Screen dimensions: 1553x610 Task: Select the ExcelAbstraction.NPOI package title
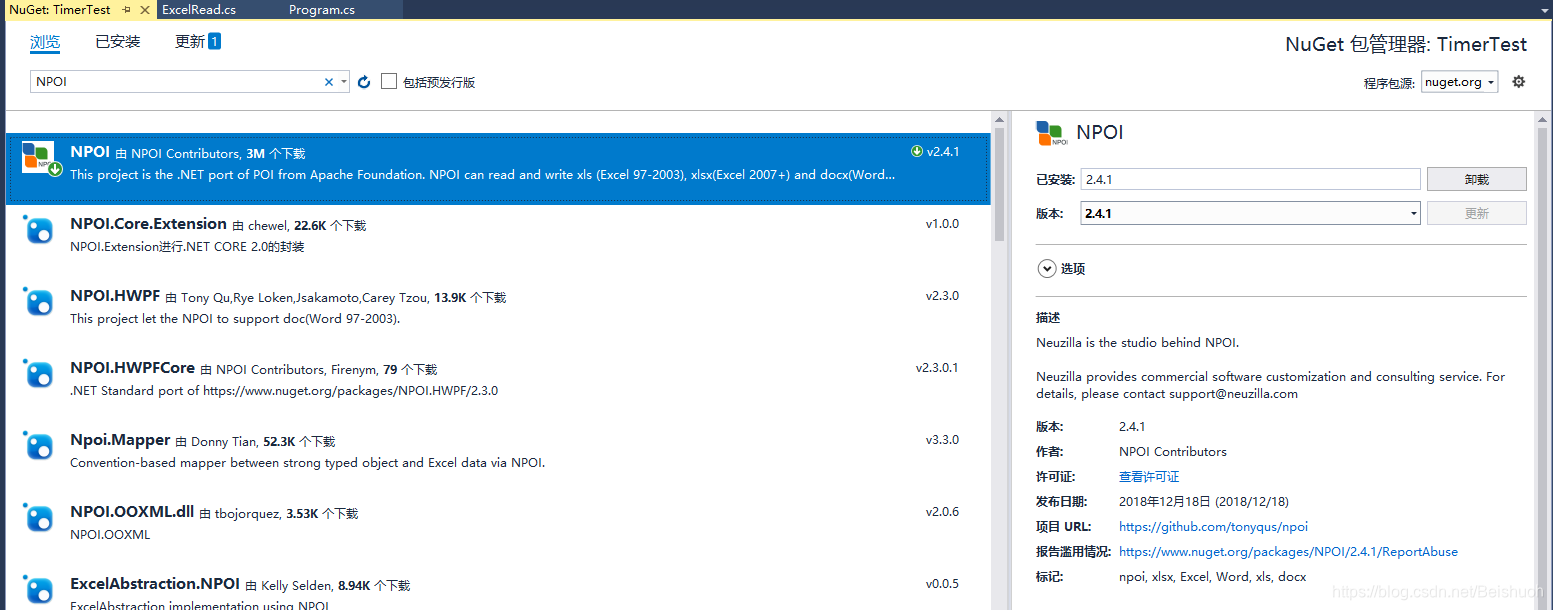155,584
